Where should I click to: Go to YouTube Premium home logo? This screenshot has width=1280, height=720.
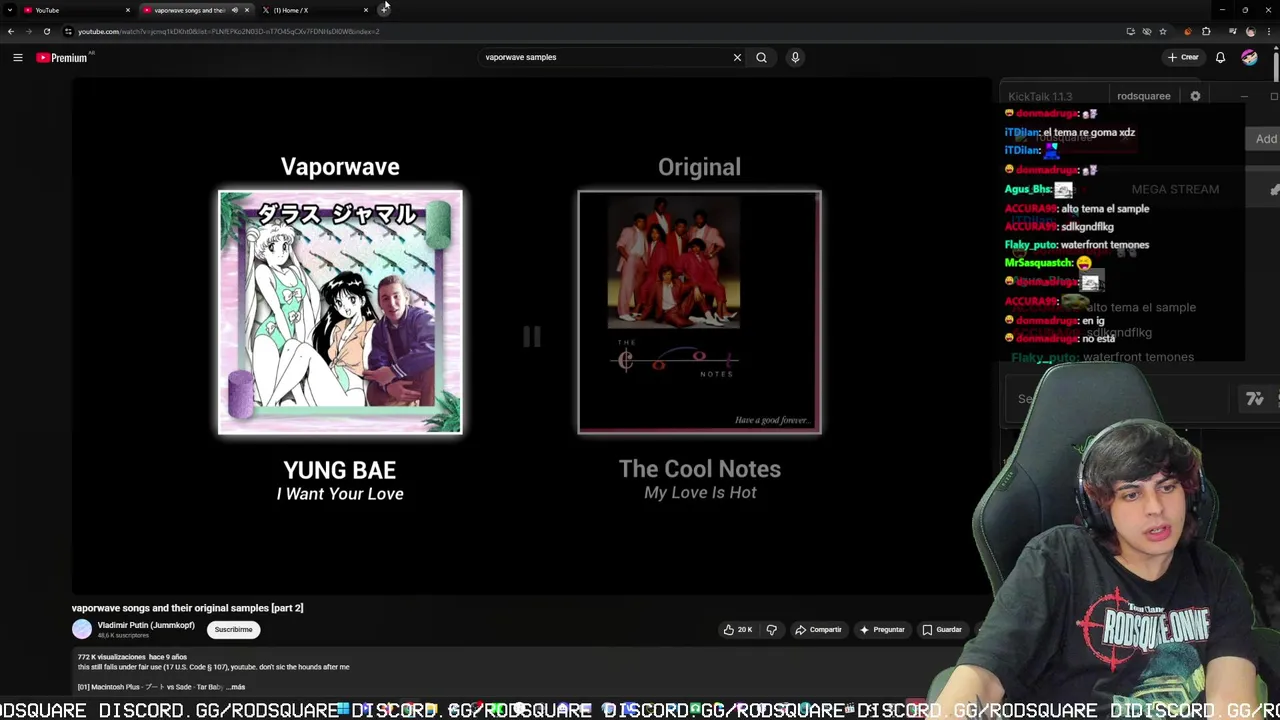[62, 58]
